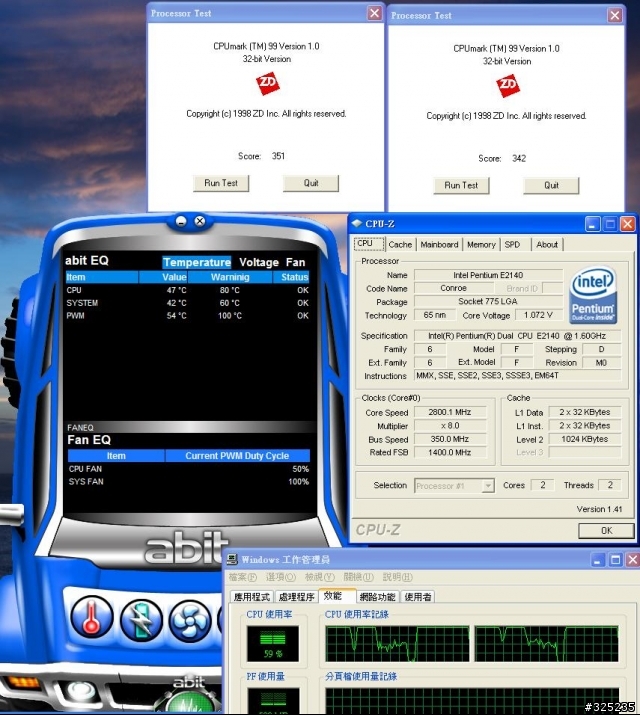Open the Memory tab in CPU-Z
This screenshot has width=640, height=715.
click(x=481, y=244)
